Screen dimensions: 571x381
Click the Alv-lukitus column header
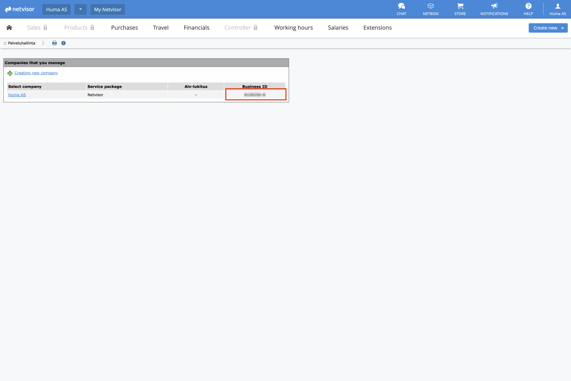click(x=196, y=86)
